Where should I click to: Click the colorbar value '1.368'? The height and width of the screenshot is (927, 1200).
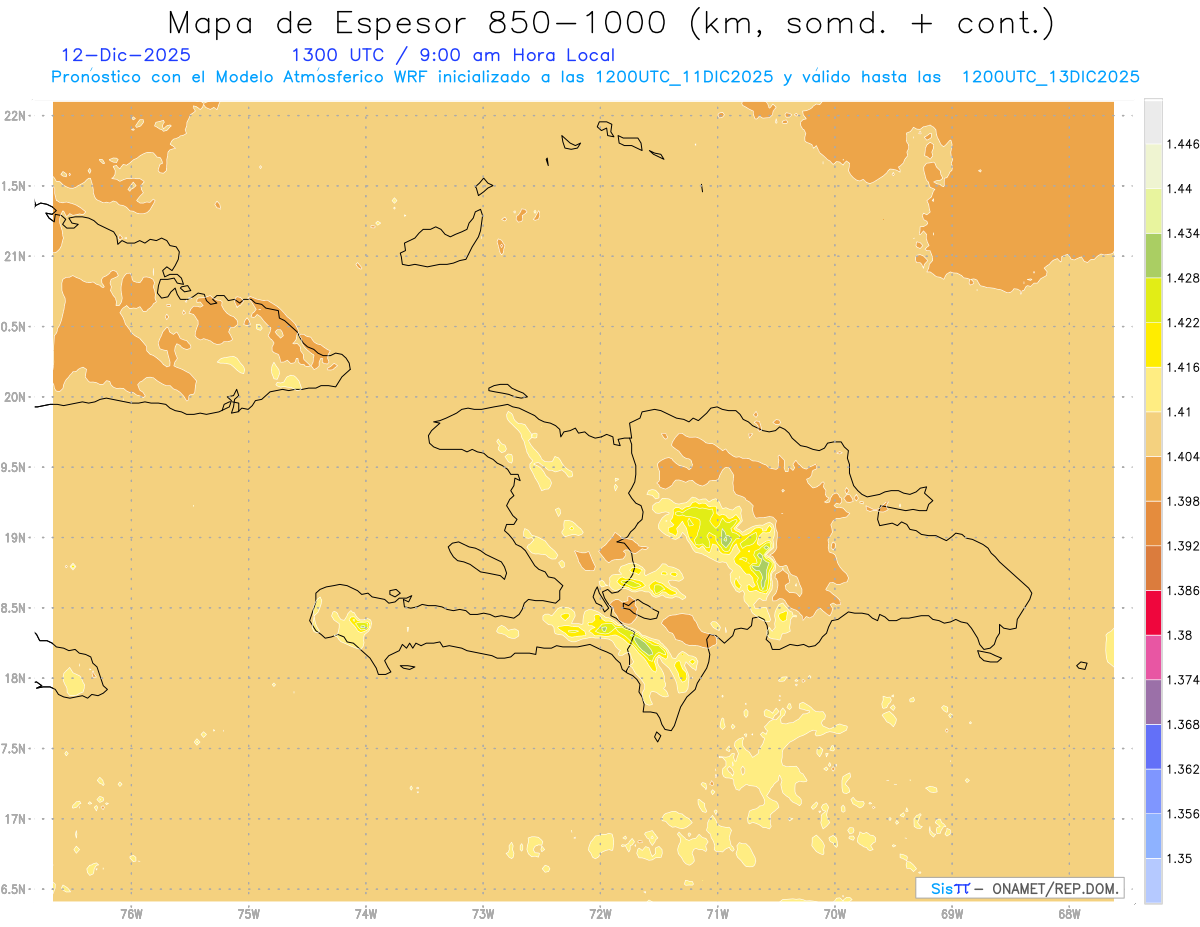1184,724
